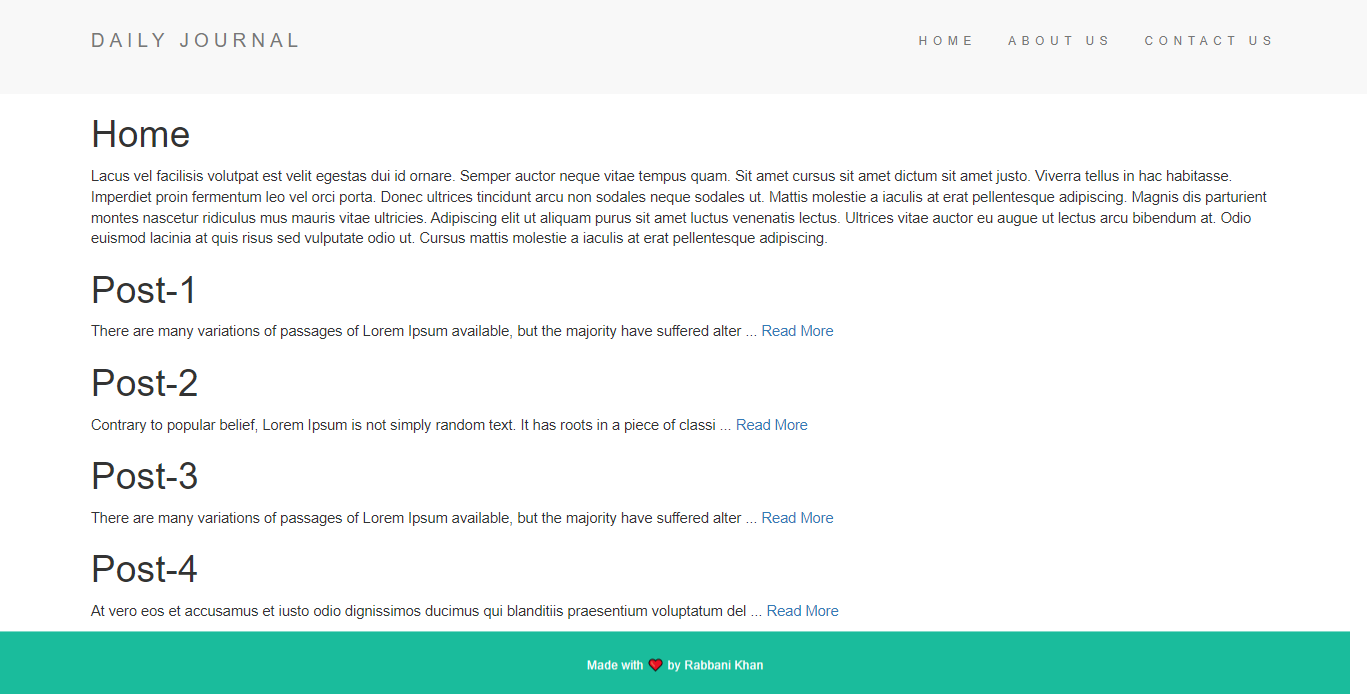Click the gray header banner area

coord(600,47)
